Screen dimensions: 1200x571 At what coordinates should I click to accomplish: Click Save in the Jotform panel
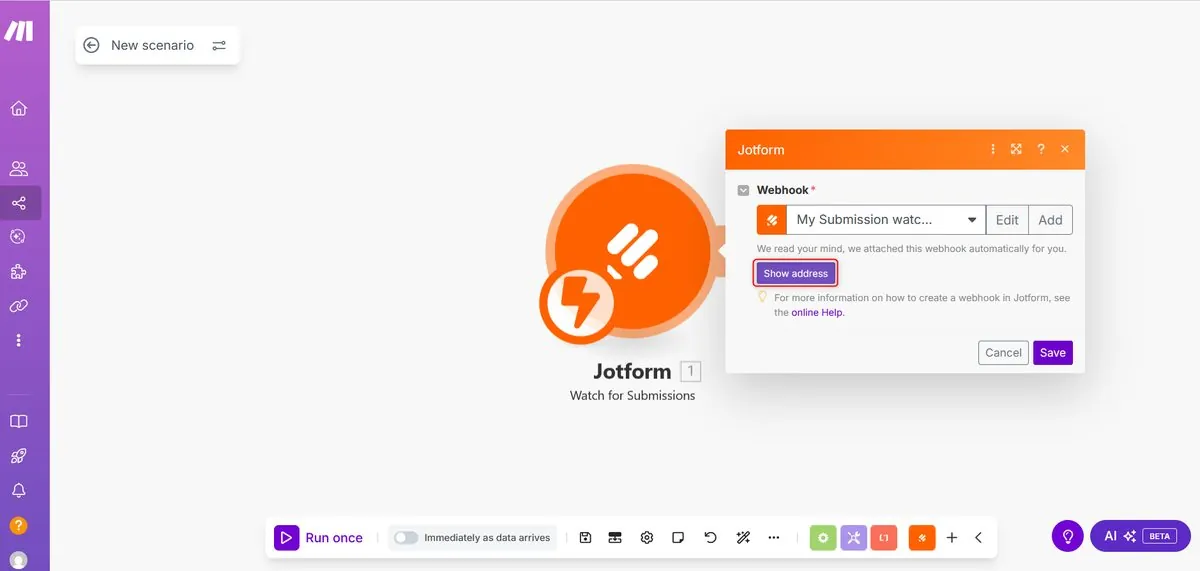(x=1053, y=352)
